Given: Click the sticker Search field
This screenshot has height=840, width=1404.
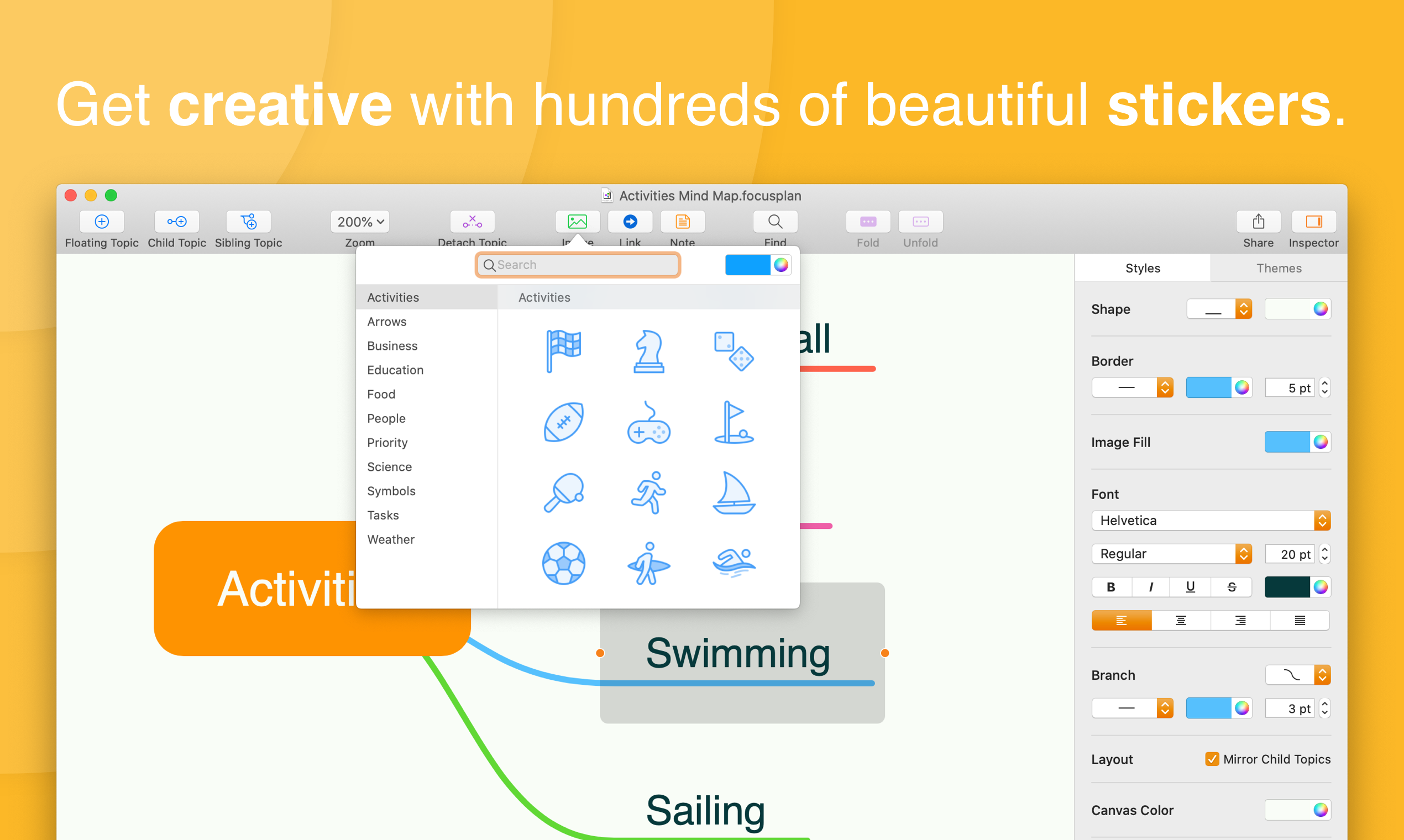Looking at the screenshot, I should pyautogui.click(x=578, y=265).
